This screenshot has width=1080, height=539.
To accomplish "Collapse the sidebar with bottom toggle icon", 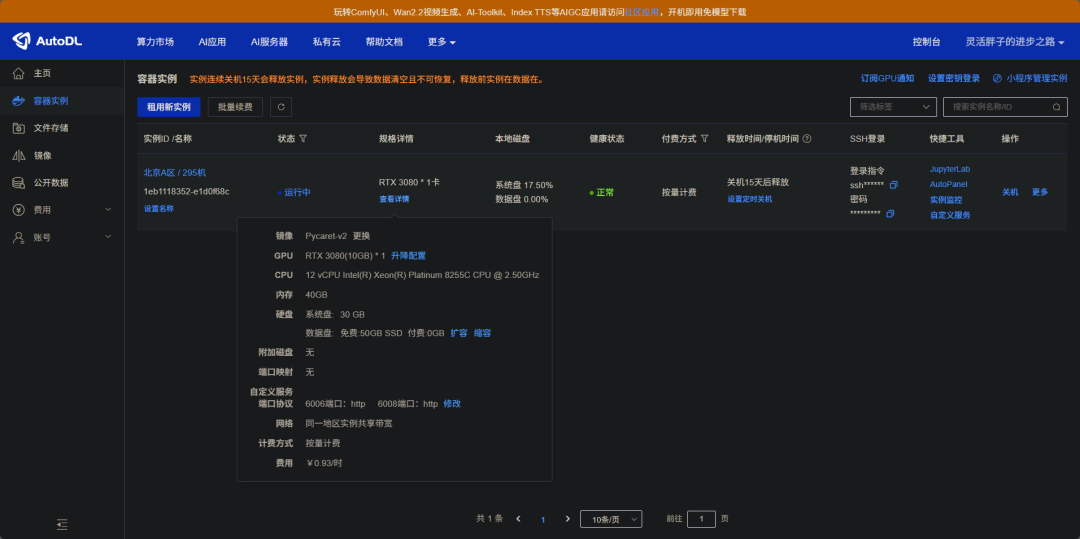I will click(62, 525).
